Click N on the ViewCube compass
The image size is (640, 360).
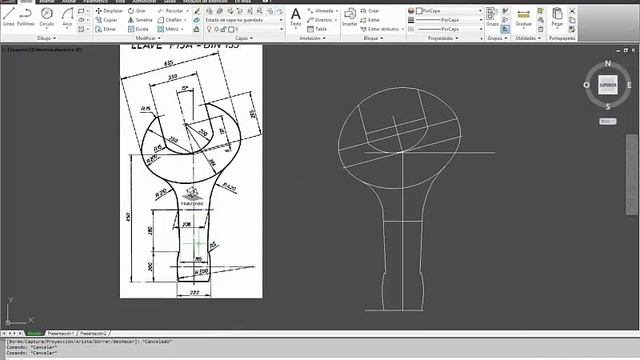tap(608, 63)
